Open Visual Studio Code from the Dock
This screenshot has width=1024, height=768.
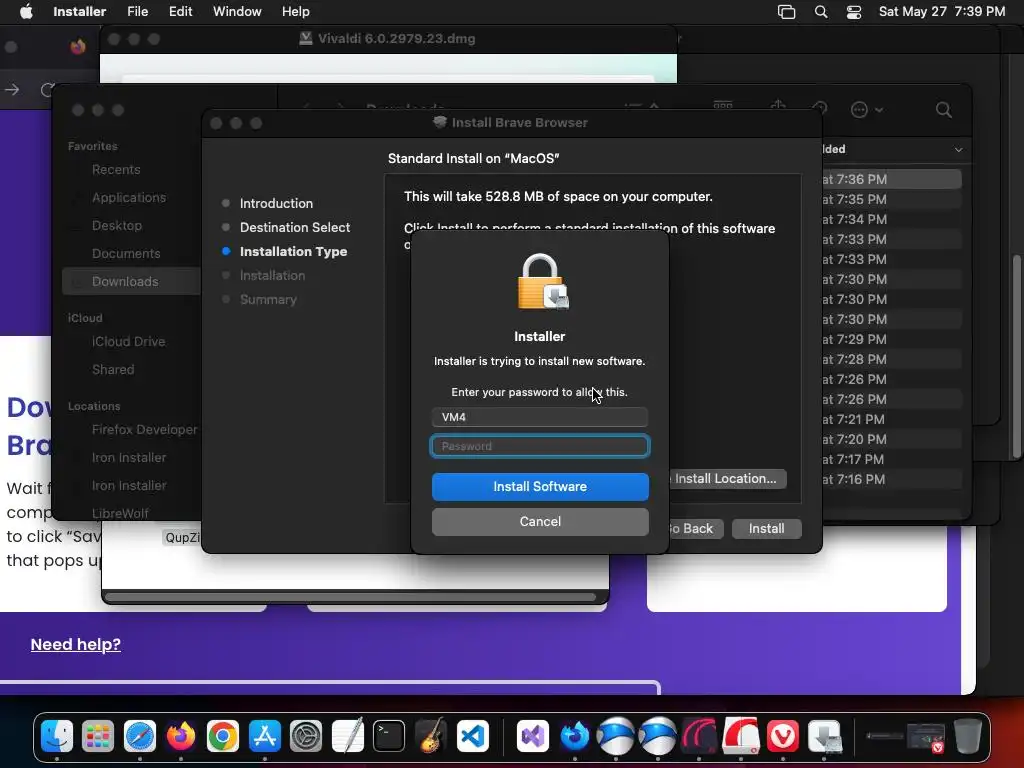(x=473, y=736)
